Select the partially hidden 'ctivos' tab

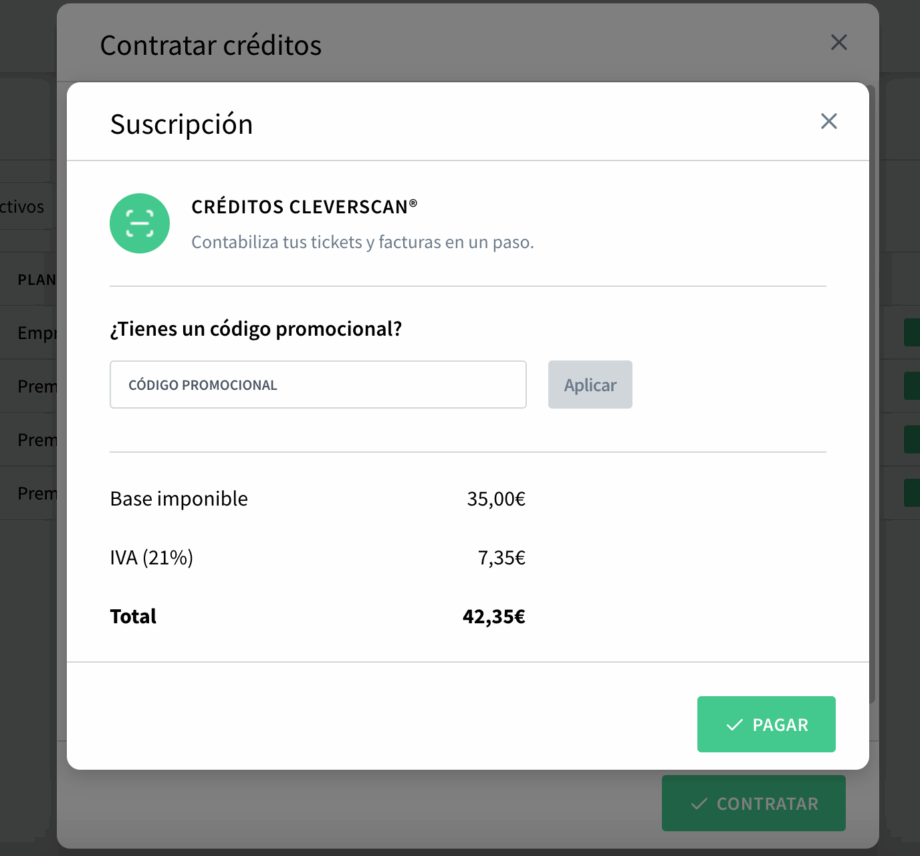(x=22, y=207)
